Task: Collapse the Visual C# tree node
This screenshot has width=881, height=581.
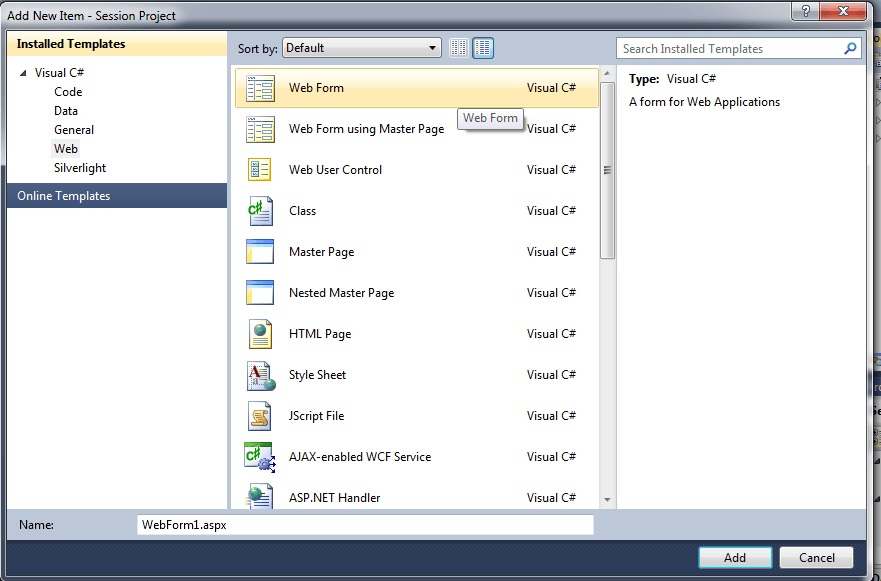Action: 23,73
